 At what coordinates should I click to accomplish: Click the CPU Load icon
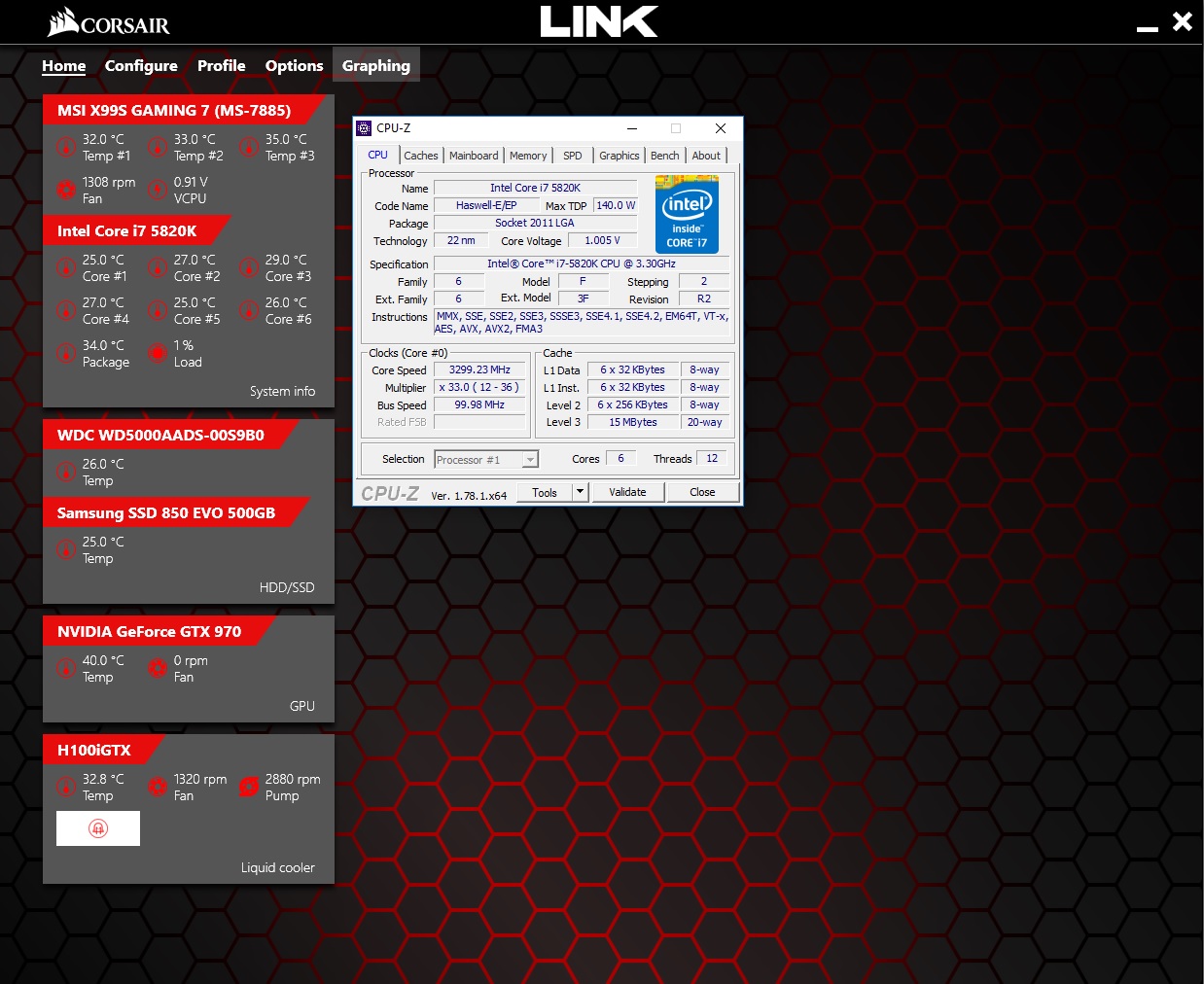point(158,354)
